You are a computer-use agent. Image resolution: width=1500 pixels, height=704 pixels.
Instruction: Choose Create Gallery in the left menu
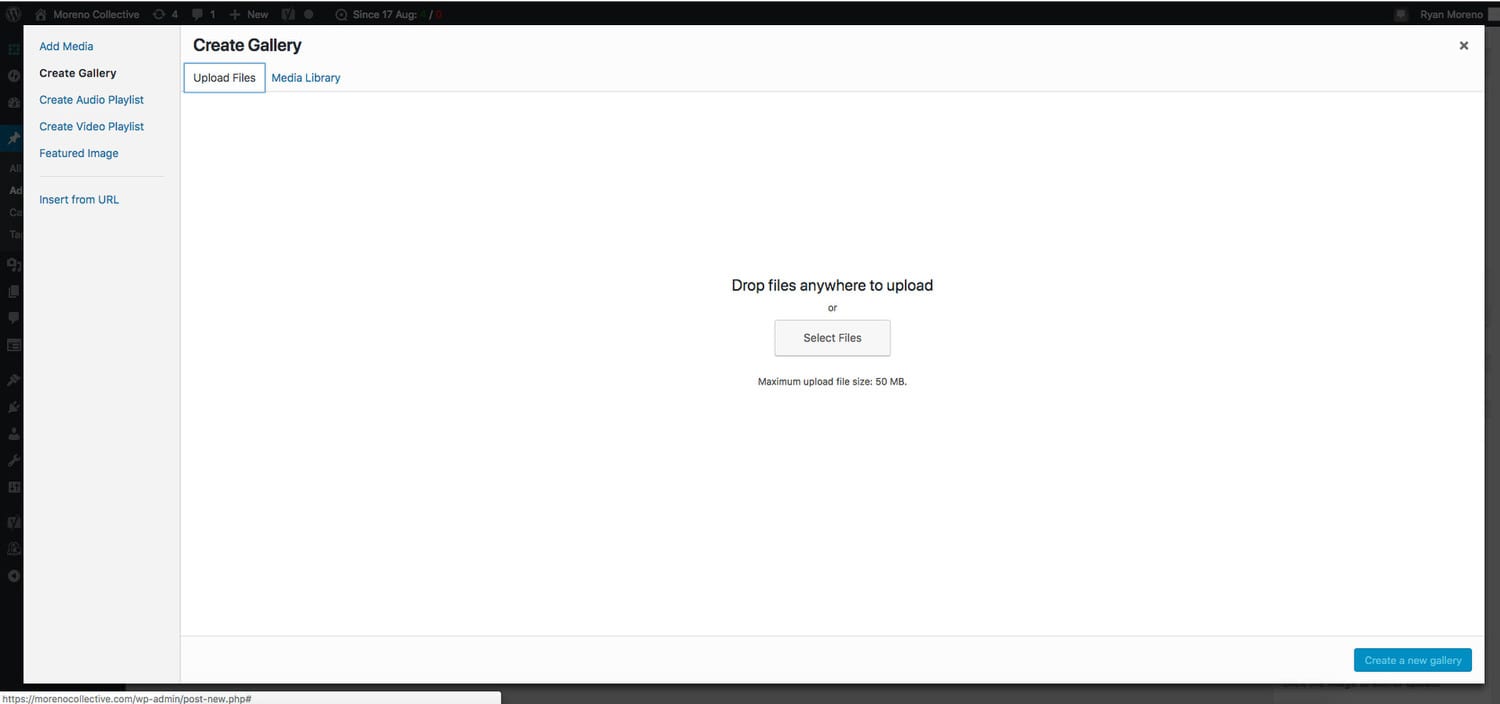point(78,73)
